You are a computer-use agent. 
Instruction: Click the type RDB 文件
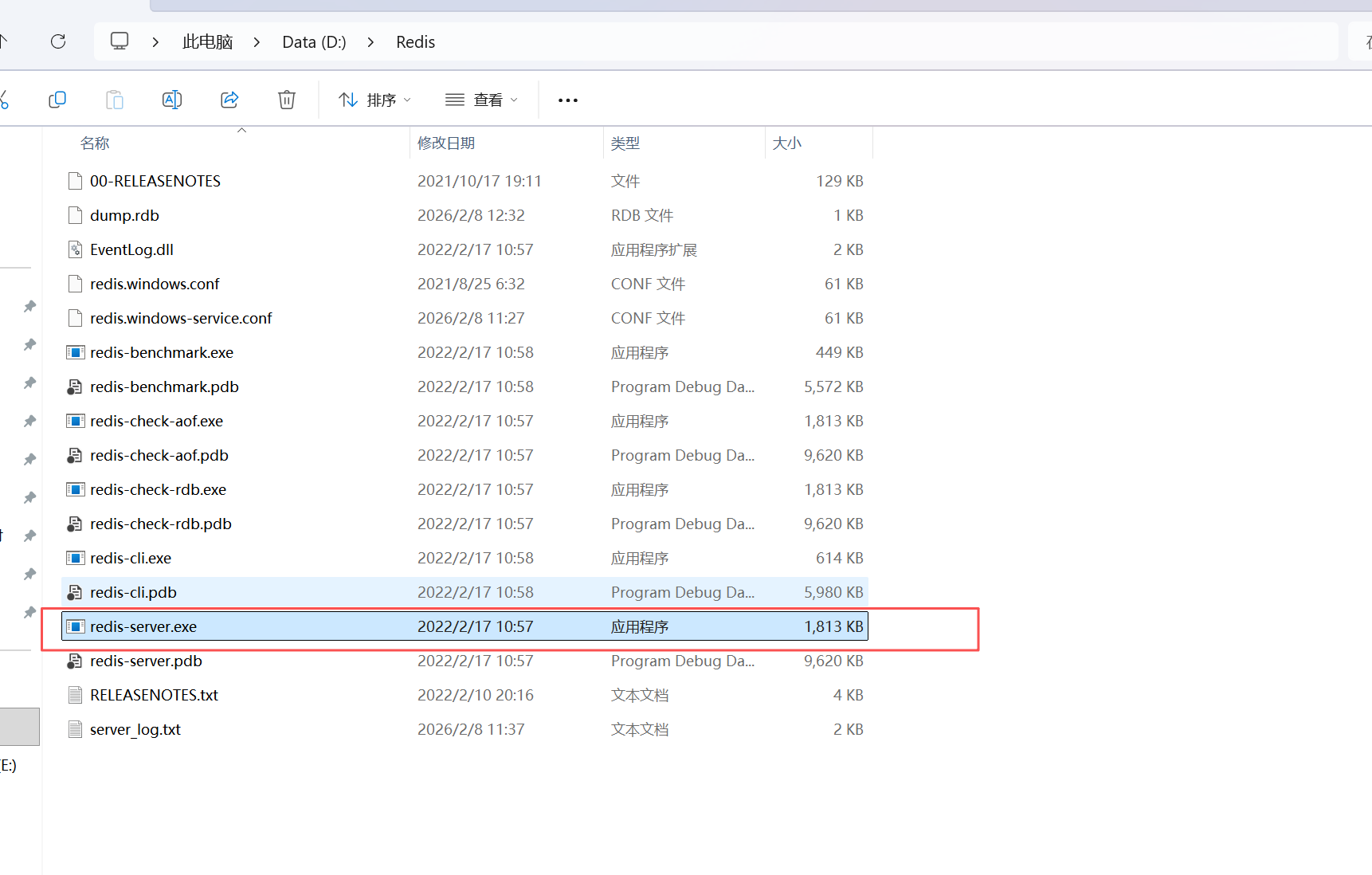click(x=642, y=215)
